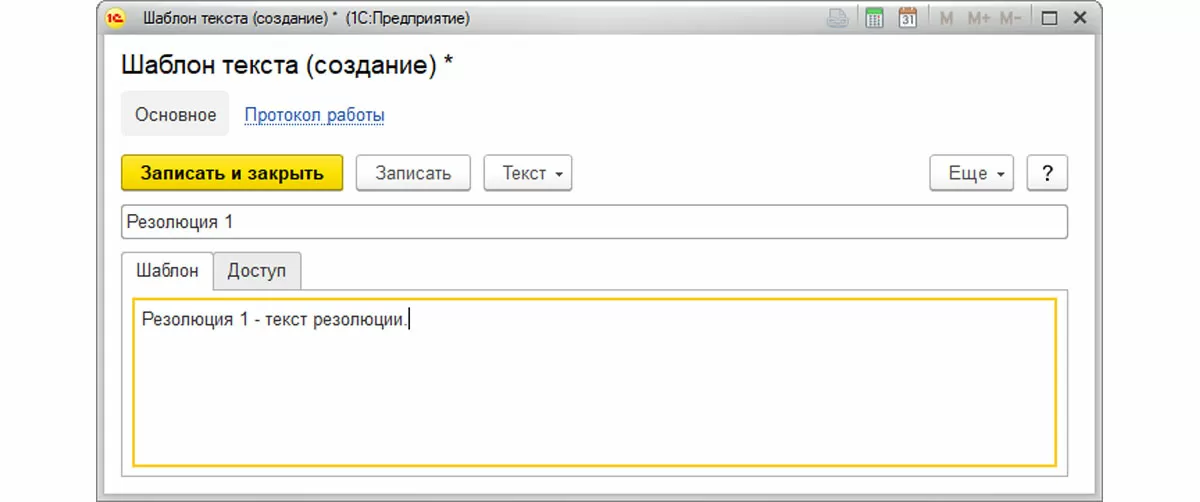Open the Протокол работы link
This screenshot has width=1200, height=502.
click(x=315, y=115)
